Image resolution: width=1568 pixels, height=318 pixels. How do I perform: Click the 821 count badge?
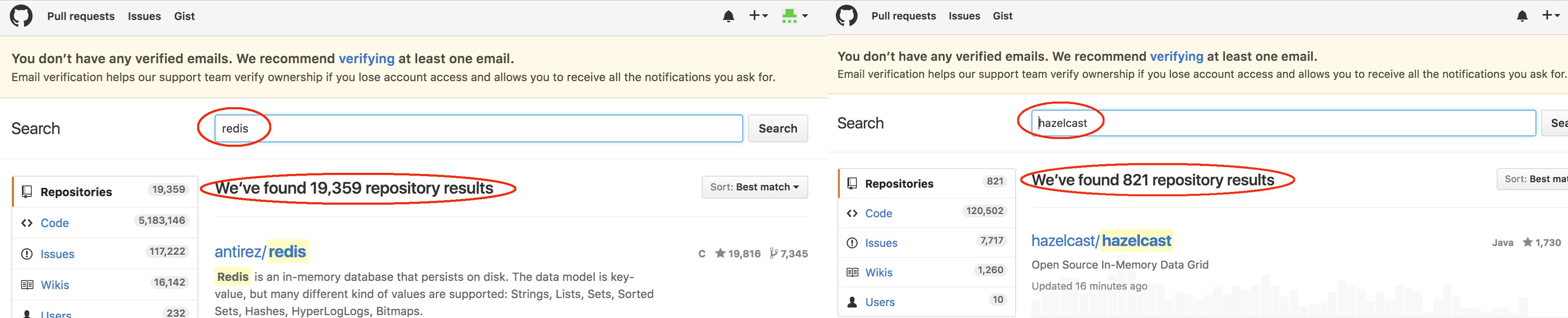pyautogui.click(x=995, y=181)
